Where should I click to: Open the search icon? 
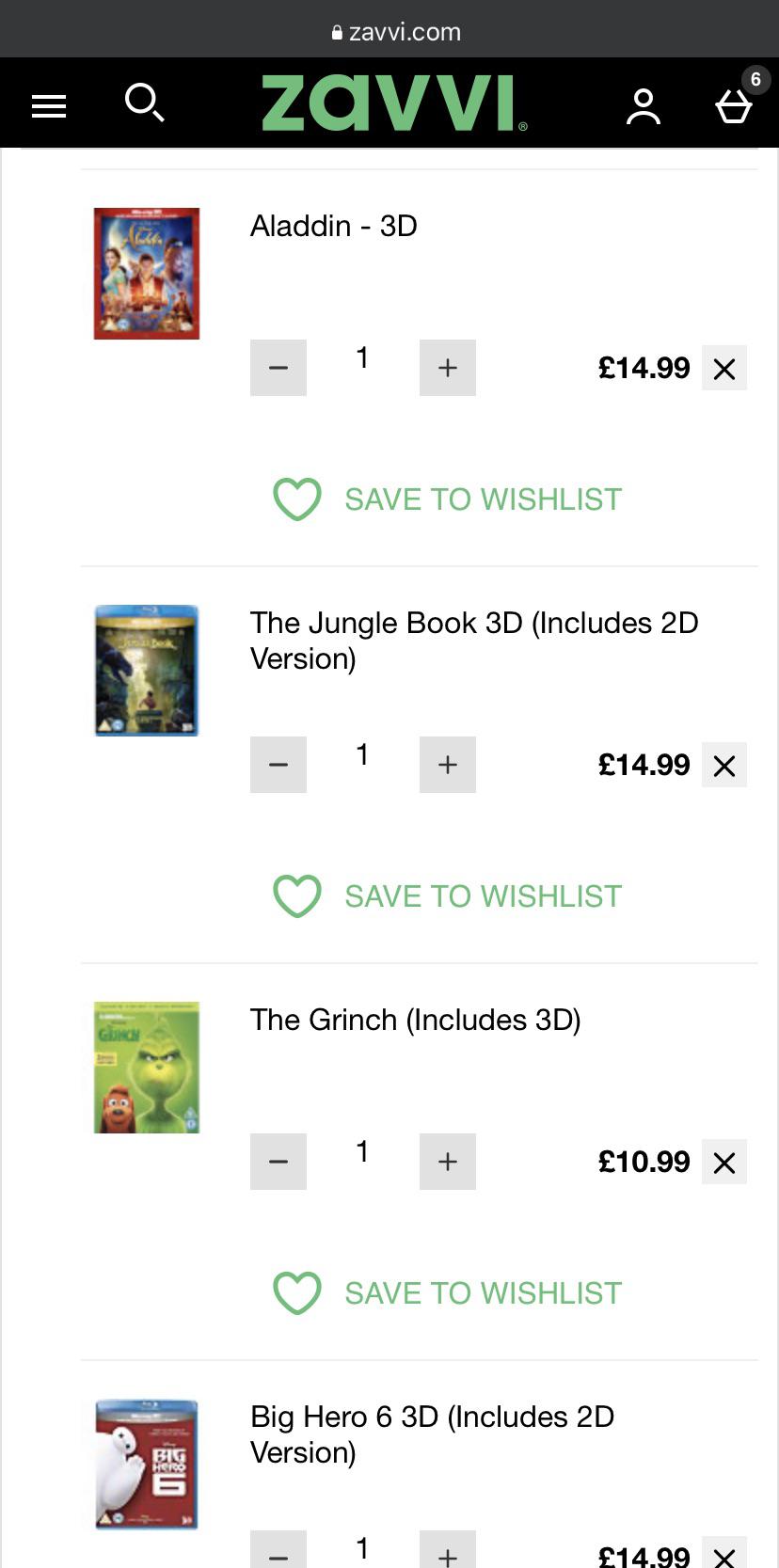[x=144, y=103]
